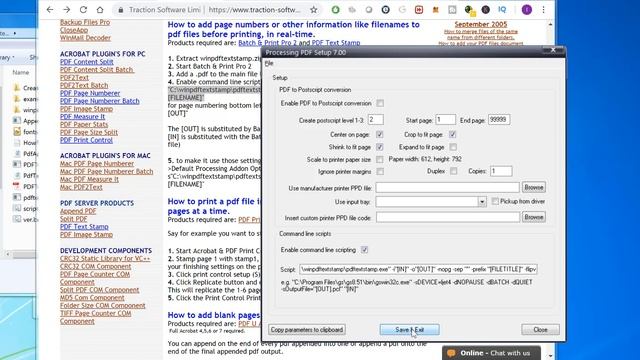Select the red PDF file icon in Explorer
This screenshot has width=640, height=360.
(17, 186)
